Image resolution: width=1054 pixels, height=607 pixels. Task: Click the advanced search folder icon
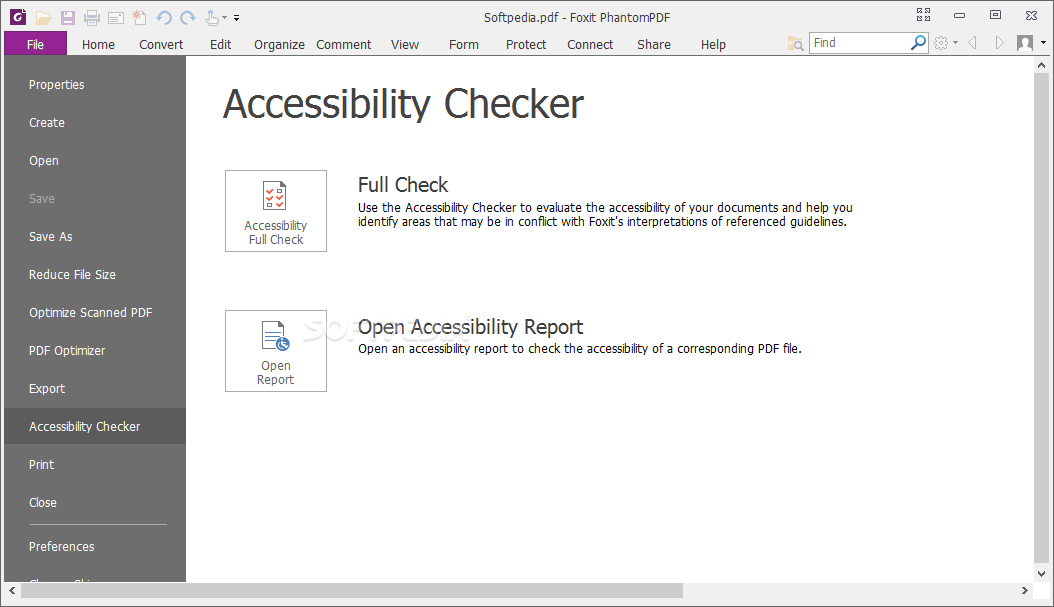[795, 44]
